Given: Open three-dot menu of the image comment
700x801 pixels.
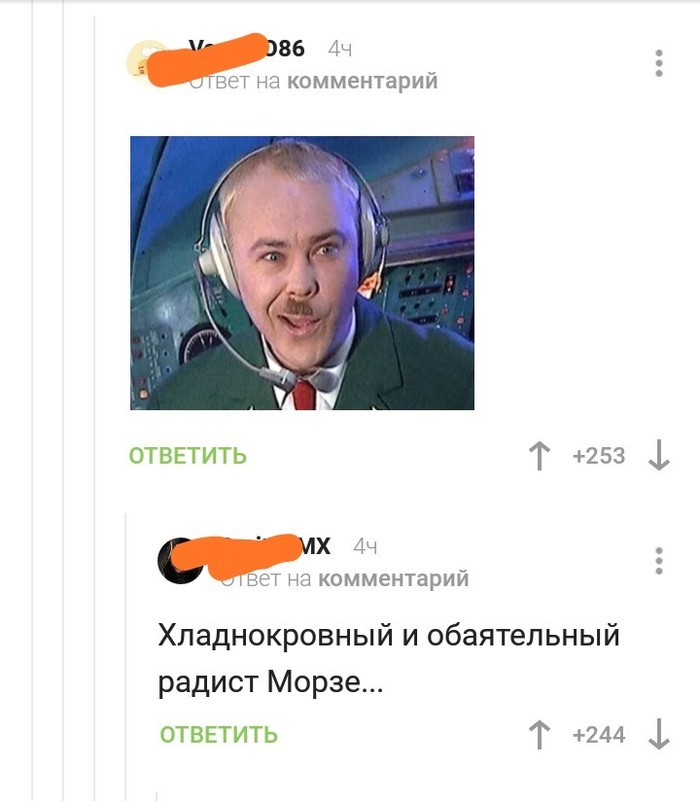Looking at the screenshot, I should point(659,63).
